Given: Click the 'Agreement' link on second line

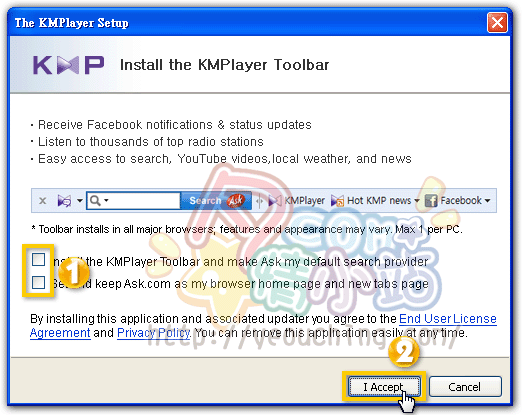Looking at the screenshot, I should tap(60, 333).
